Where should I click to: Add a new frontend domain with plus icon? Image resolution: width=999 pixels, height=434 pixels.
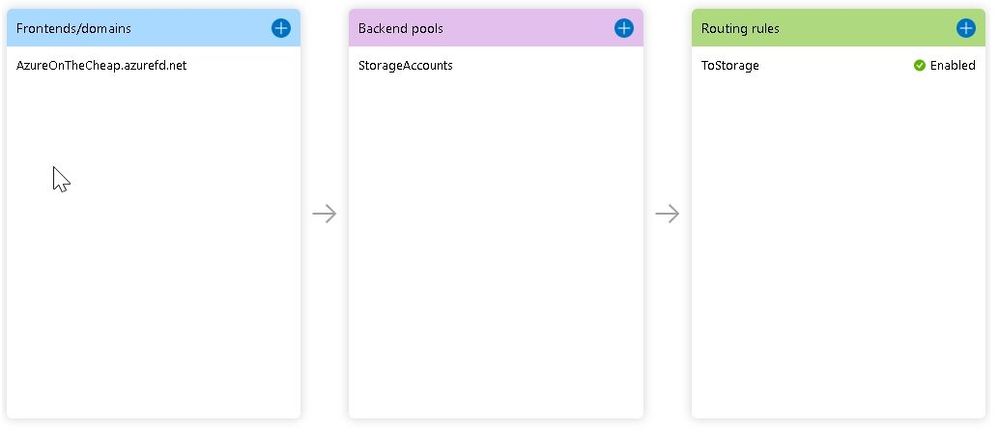point(281,28)
